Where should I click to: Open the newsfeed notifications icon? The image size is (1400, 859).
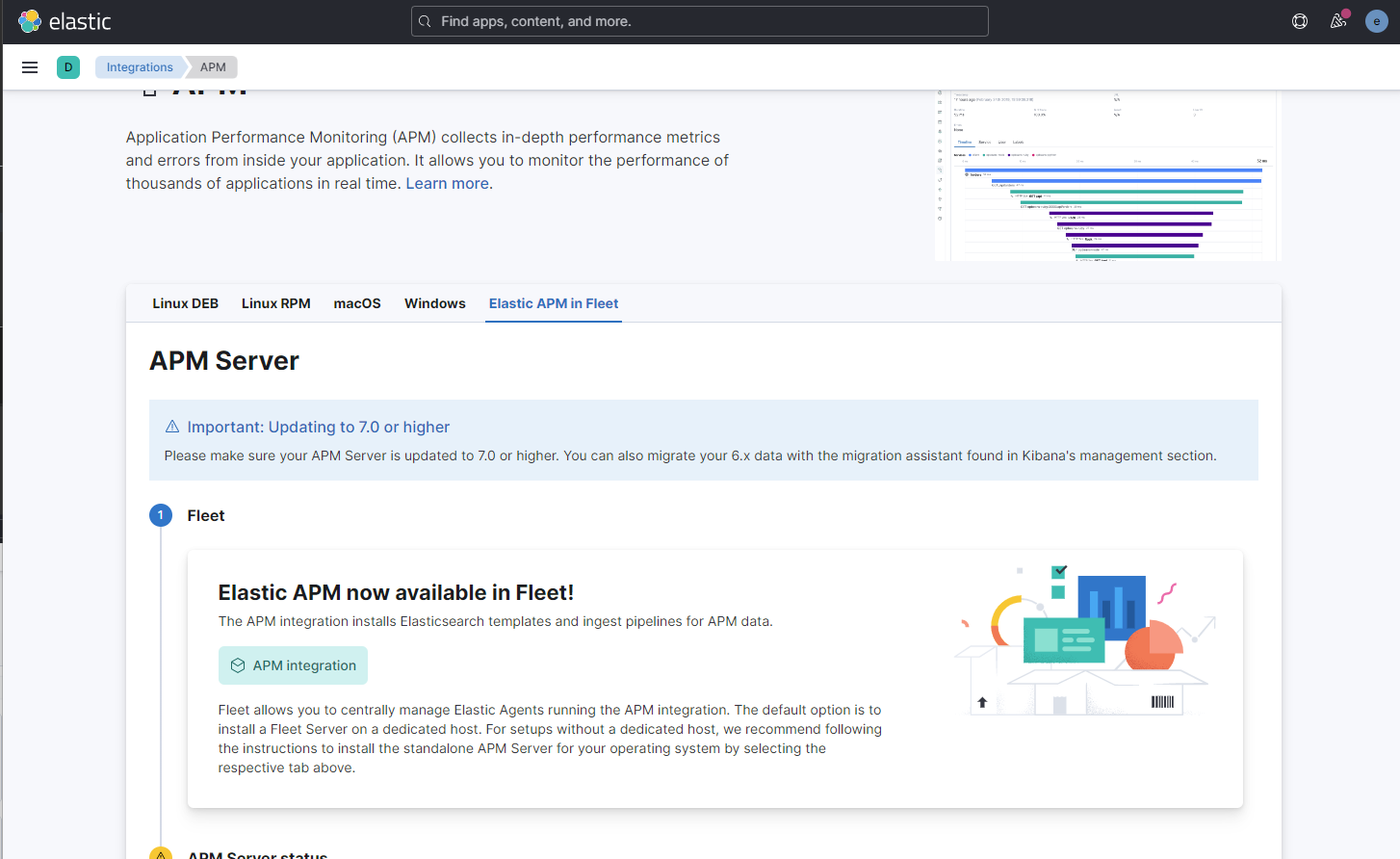point(1338,21)
